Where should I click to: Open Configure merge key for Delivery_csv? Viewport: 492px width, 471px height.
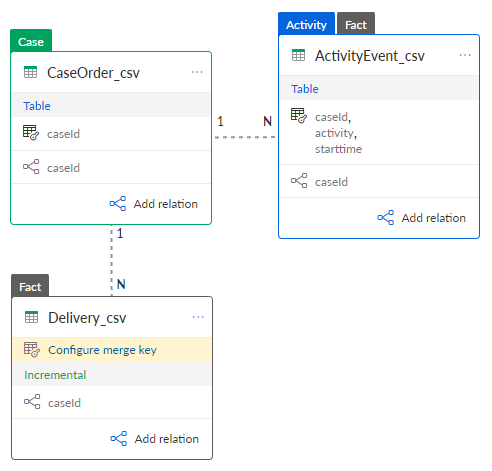point(112,350)
